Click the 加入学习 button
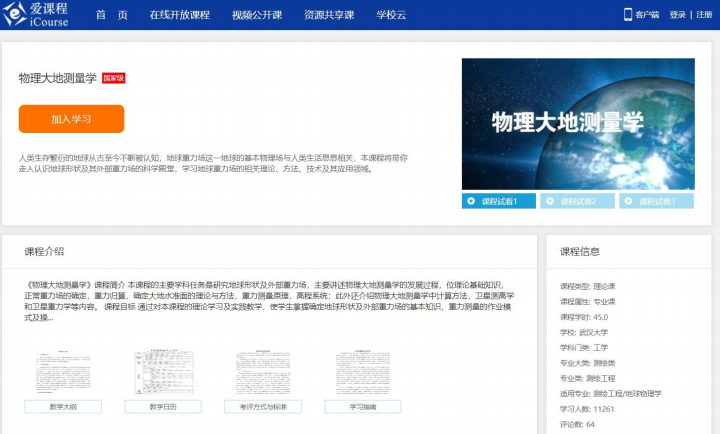This screenshot has width=720, height=434. click(x=71, y=119)
